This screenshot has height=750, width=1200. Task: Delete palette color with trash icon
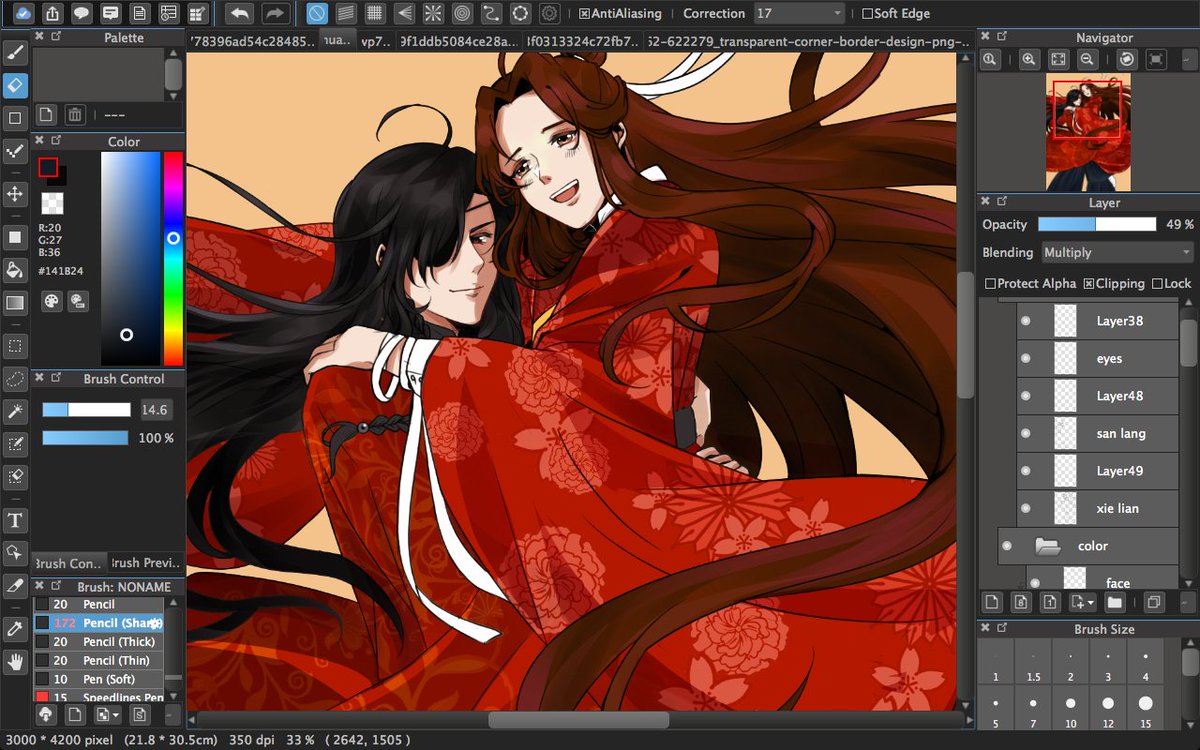pos(75,115)
